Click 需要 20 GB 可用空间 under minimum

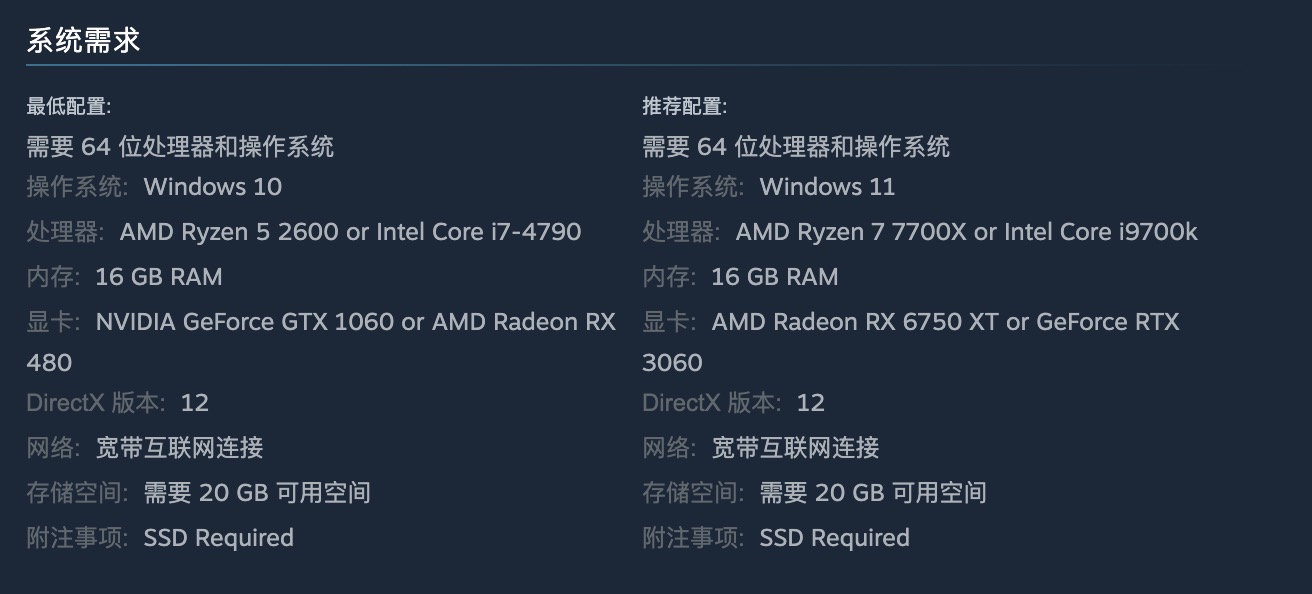click(x=257, y=493)
